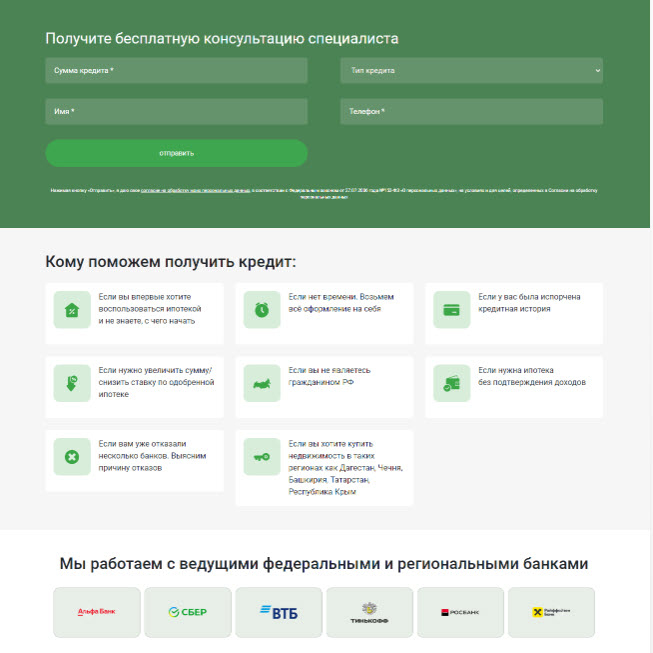Click text 'не являетесь гражданином РФ'
The height and width of the screenshot is (653, 653).
(329, 376)
